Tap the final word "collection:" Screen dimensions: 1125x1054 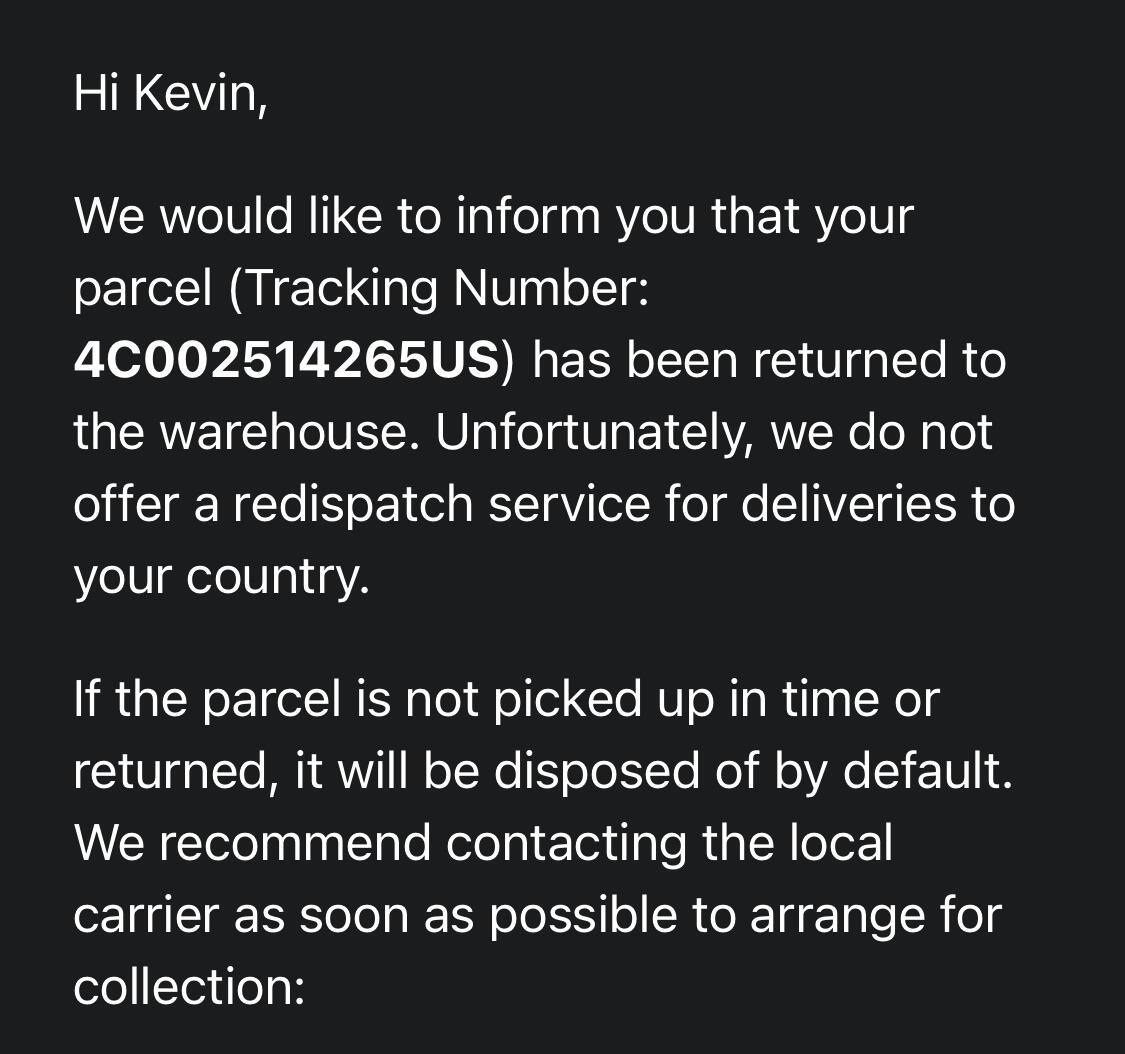tap(189, 987)
